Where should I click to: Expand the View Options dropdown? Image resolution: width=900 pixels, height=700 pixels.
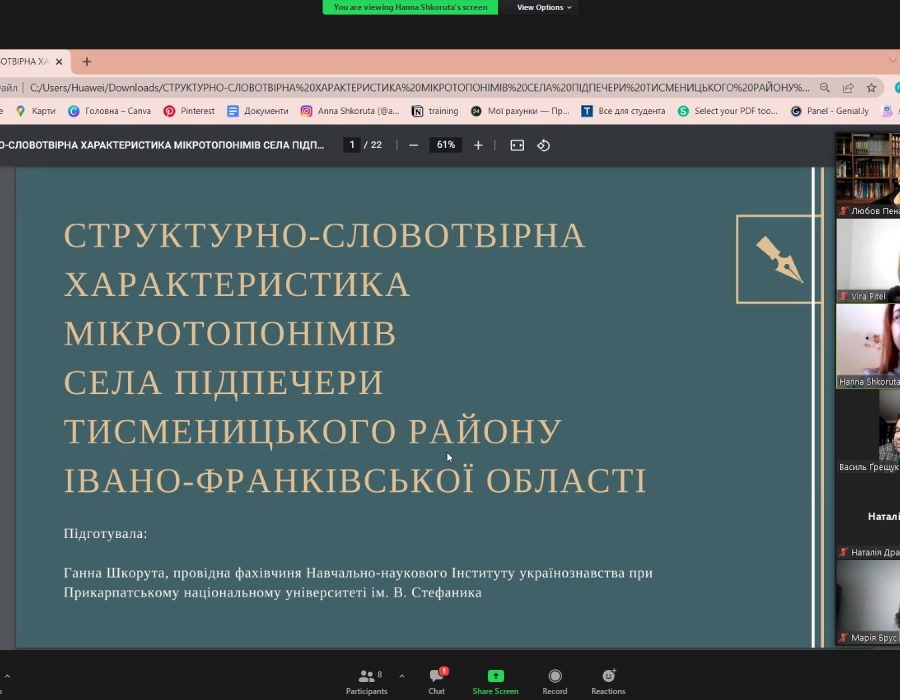(x=541, y=7)
